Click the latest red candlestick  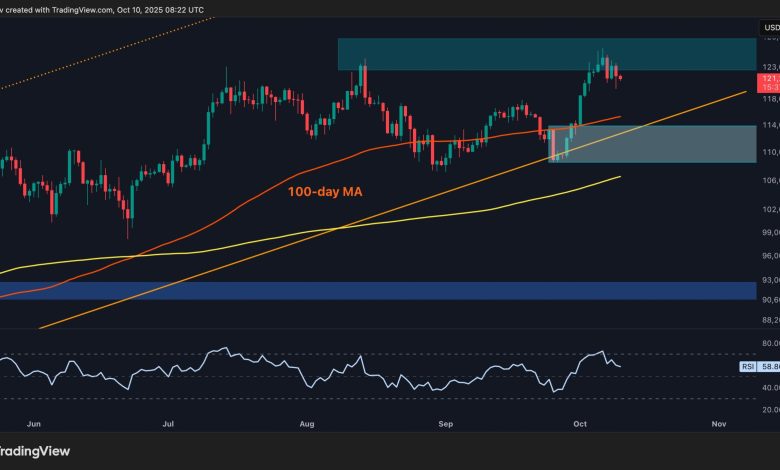[621, 77]
